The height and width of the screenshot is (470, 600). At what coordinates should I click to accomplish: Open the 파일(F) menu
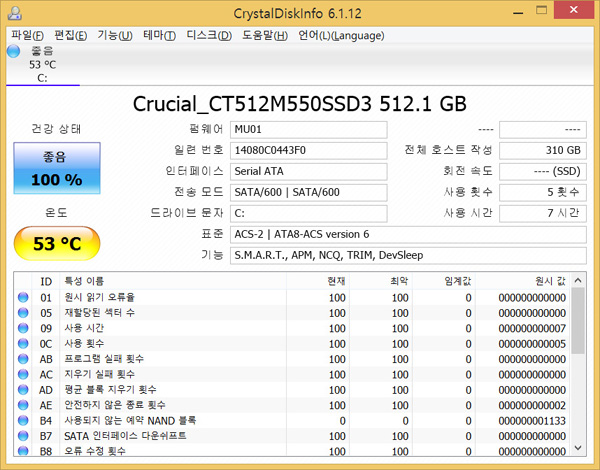tap(27, 36)
